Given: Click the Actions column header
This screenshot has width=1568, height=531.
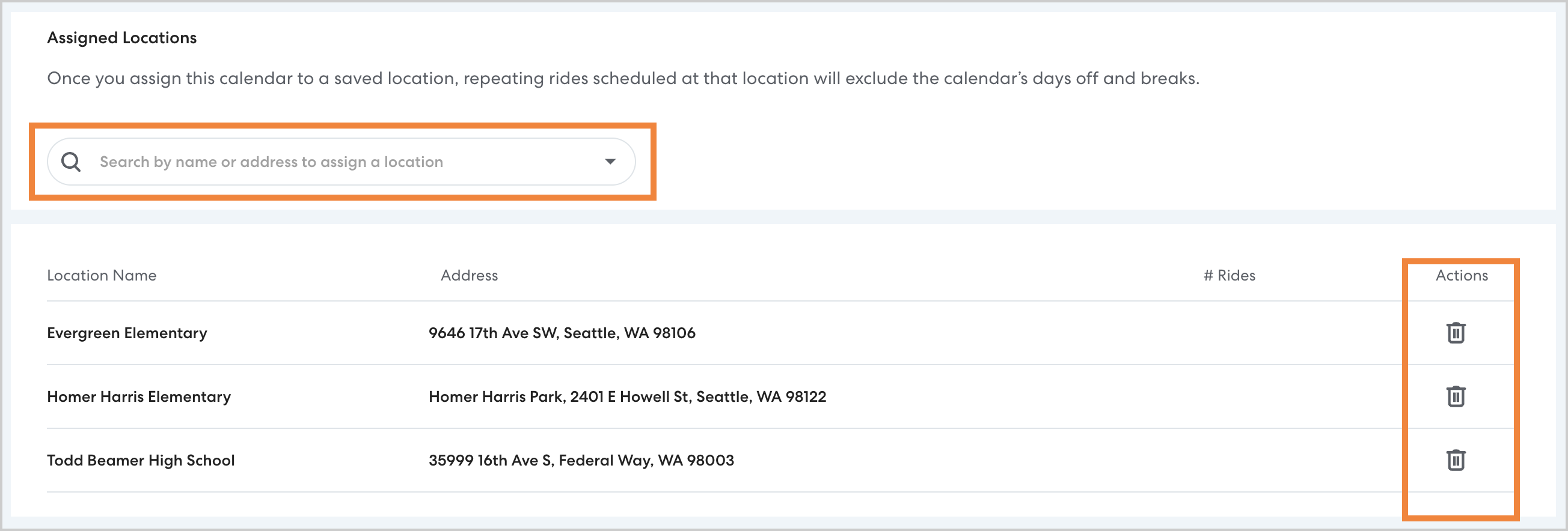Looking at the screenshot, I should (x=1462, y=276).
